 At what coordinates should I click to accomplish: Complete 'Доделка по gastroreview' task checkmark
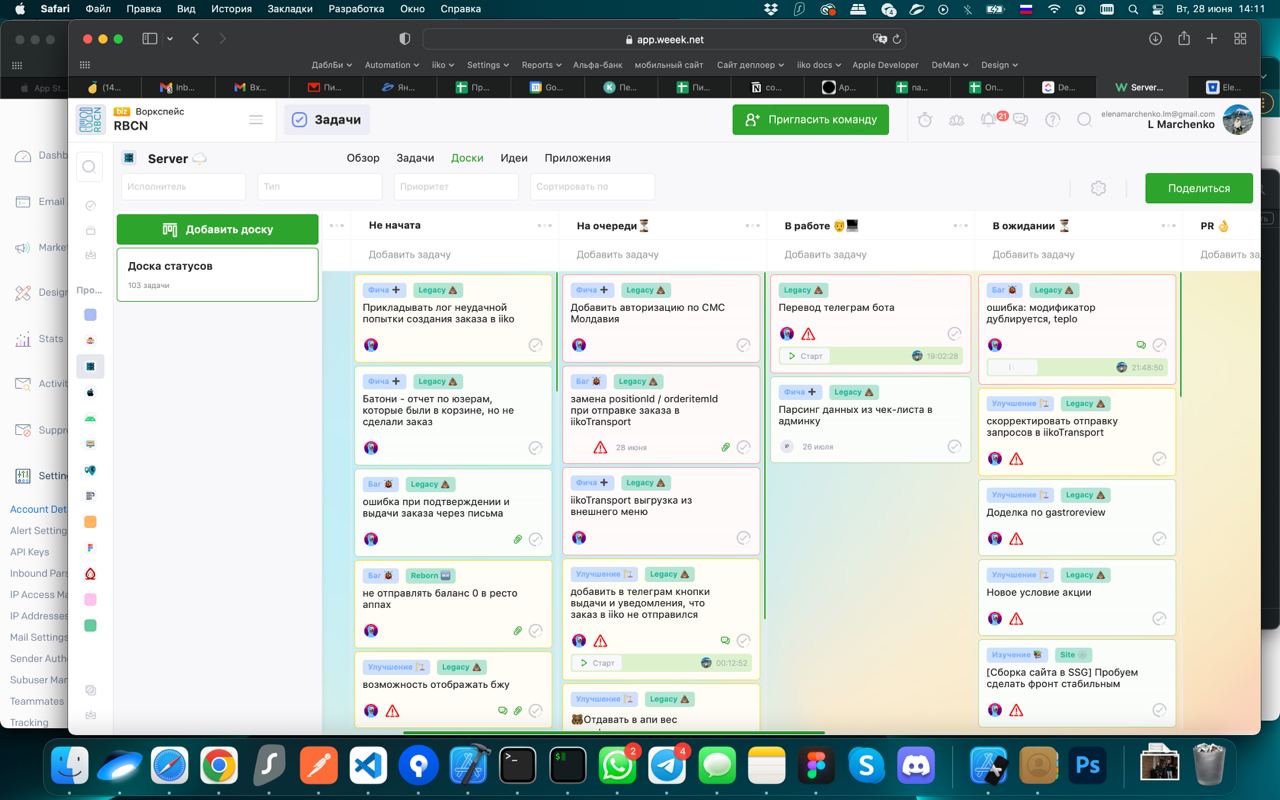coord(1159,539)
